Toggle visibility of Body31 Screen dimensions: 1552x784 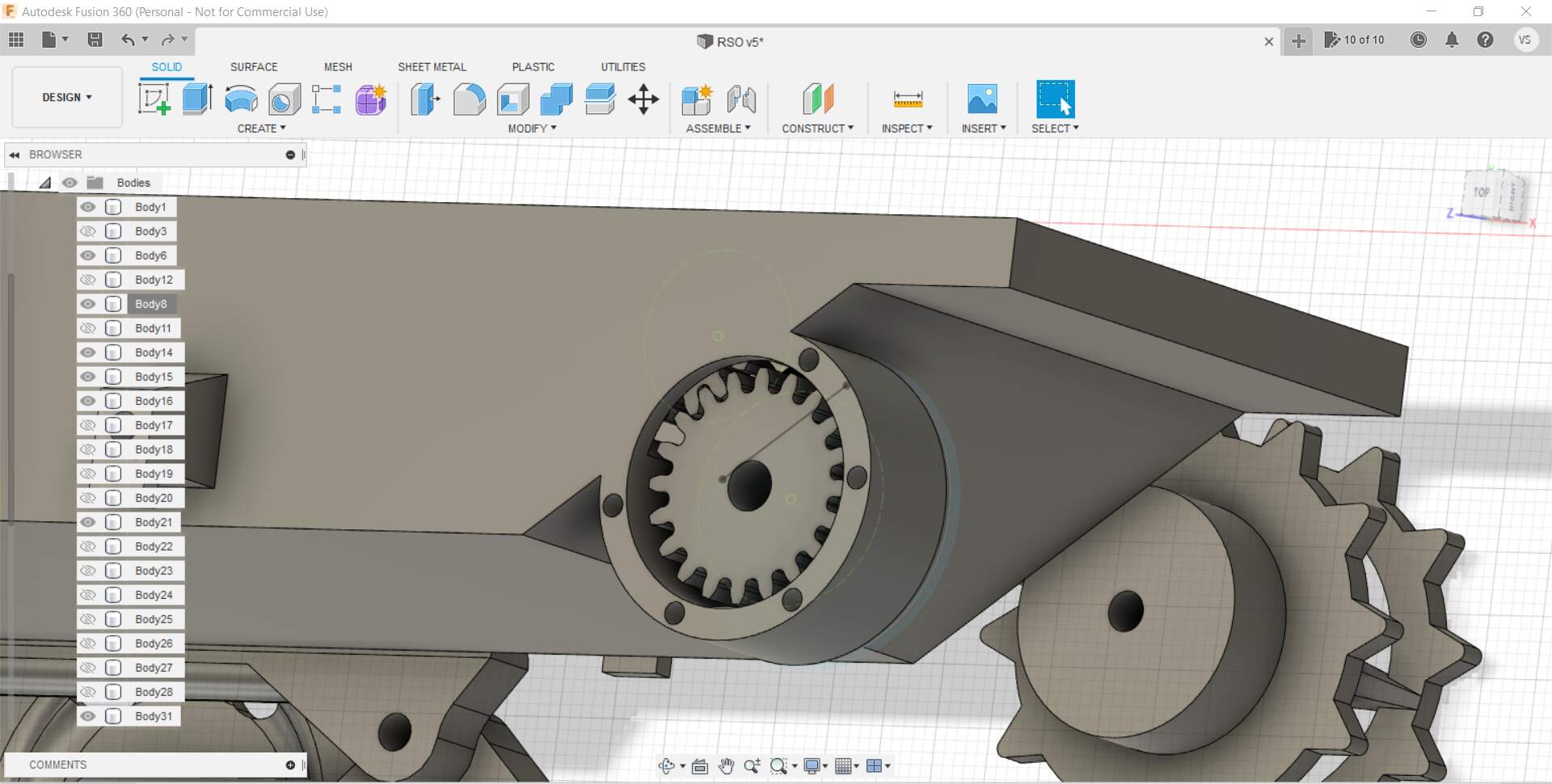[88, 716]
